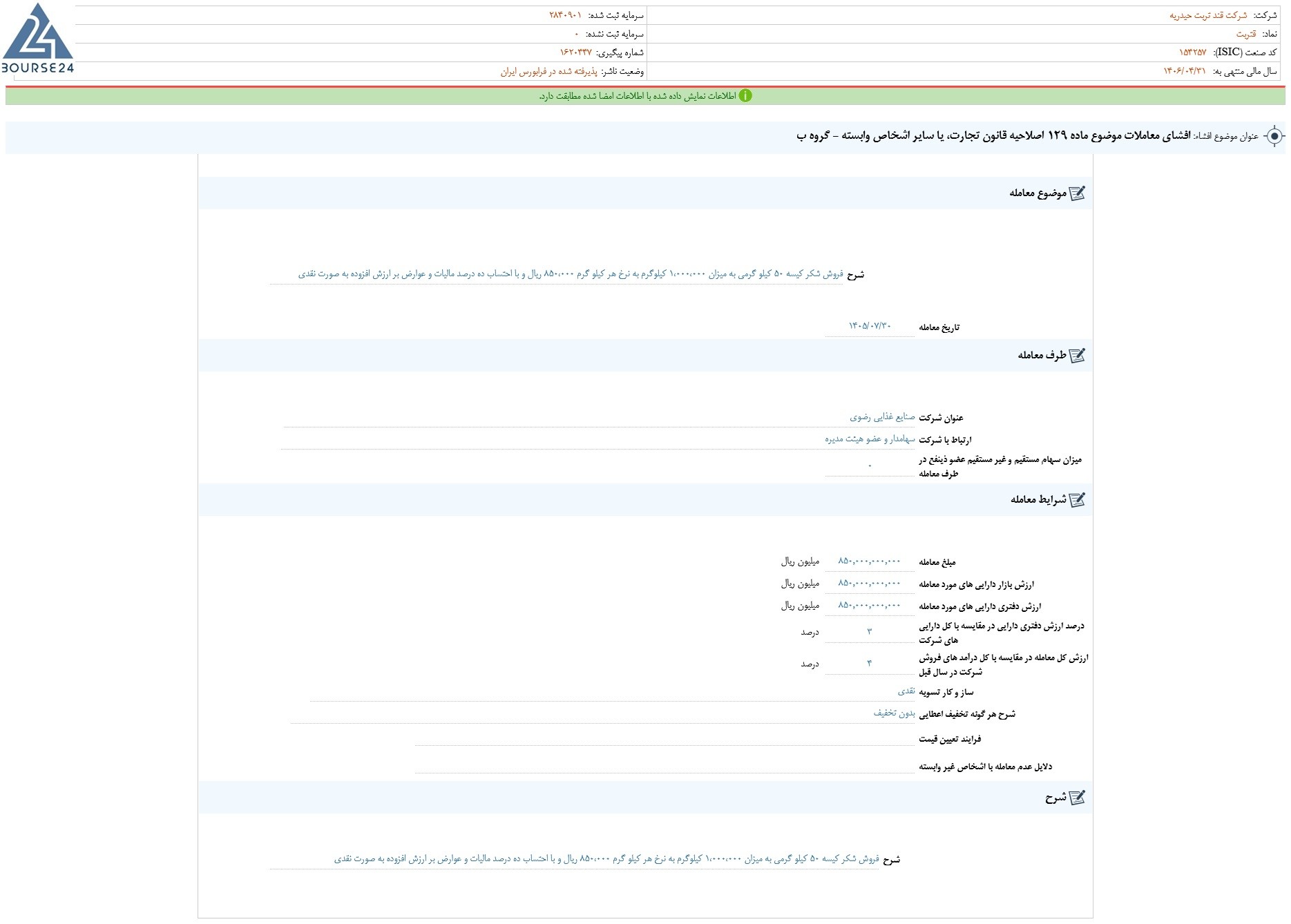Click the edit icon next to طرف معامله
The image size is (1291, 924).
pos(1077,356)
